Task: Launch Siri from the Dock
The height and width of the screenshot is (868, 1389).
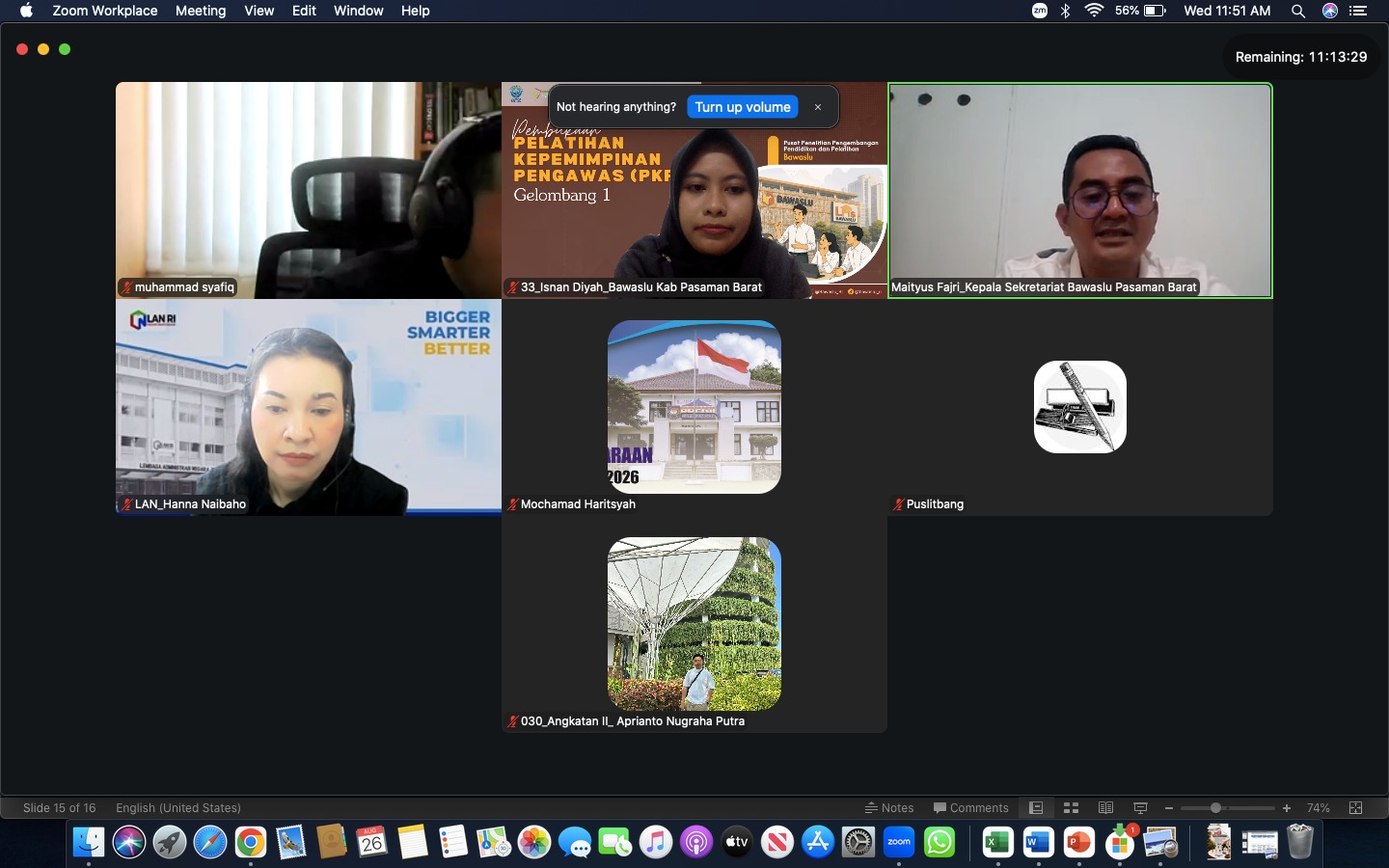Action: point(129,842)
